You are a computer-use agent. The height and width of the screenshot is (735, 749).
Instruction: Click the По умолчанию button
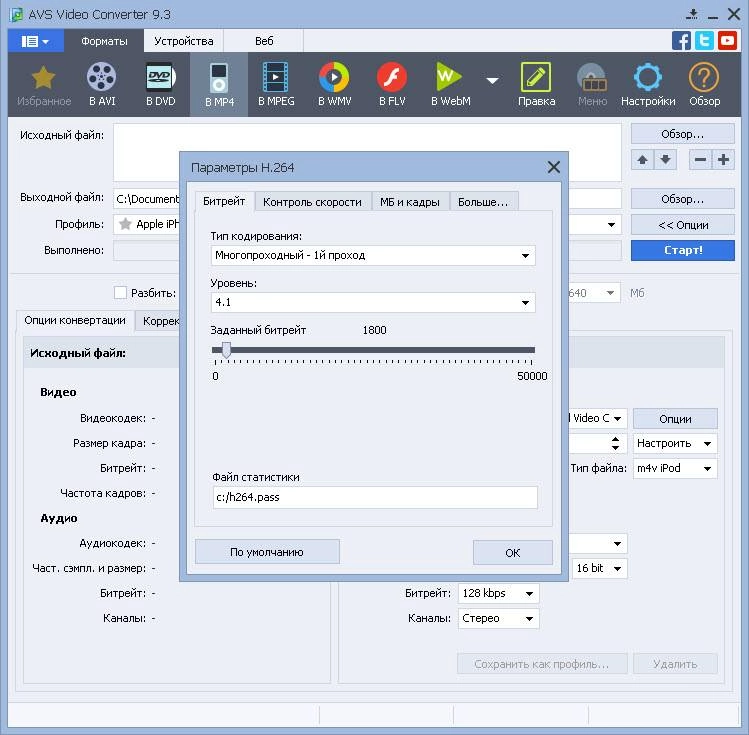(x=267, y=552)
